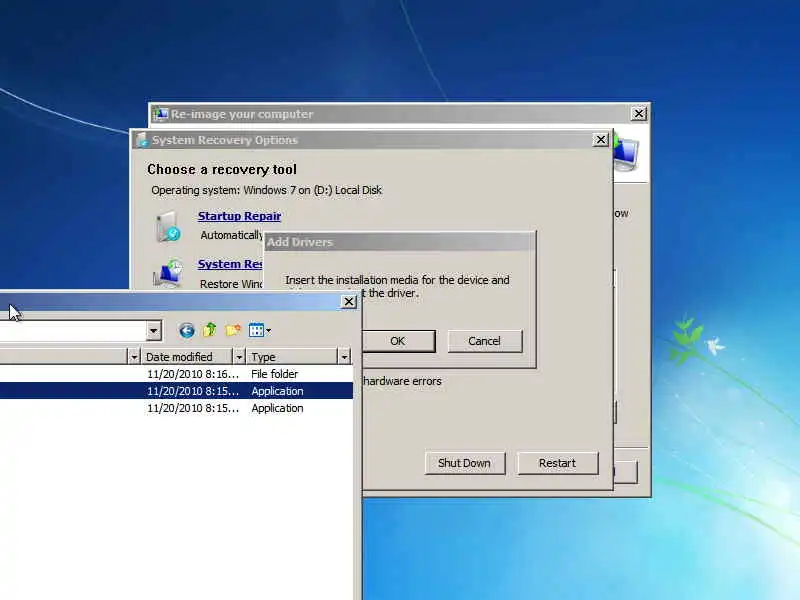Select the File folder row dated 8:16
This screenshot has width=800, height=600.
(176, 374)
